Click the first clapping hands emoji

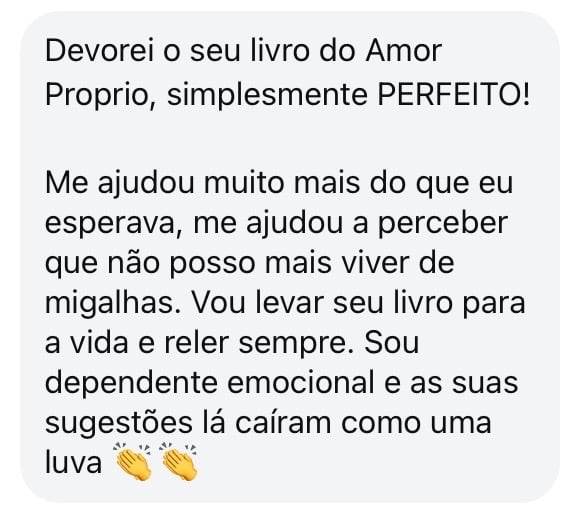point(133,462)
